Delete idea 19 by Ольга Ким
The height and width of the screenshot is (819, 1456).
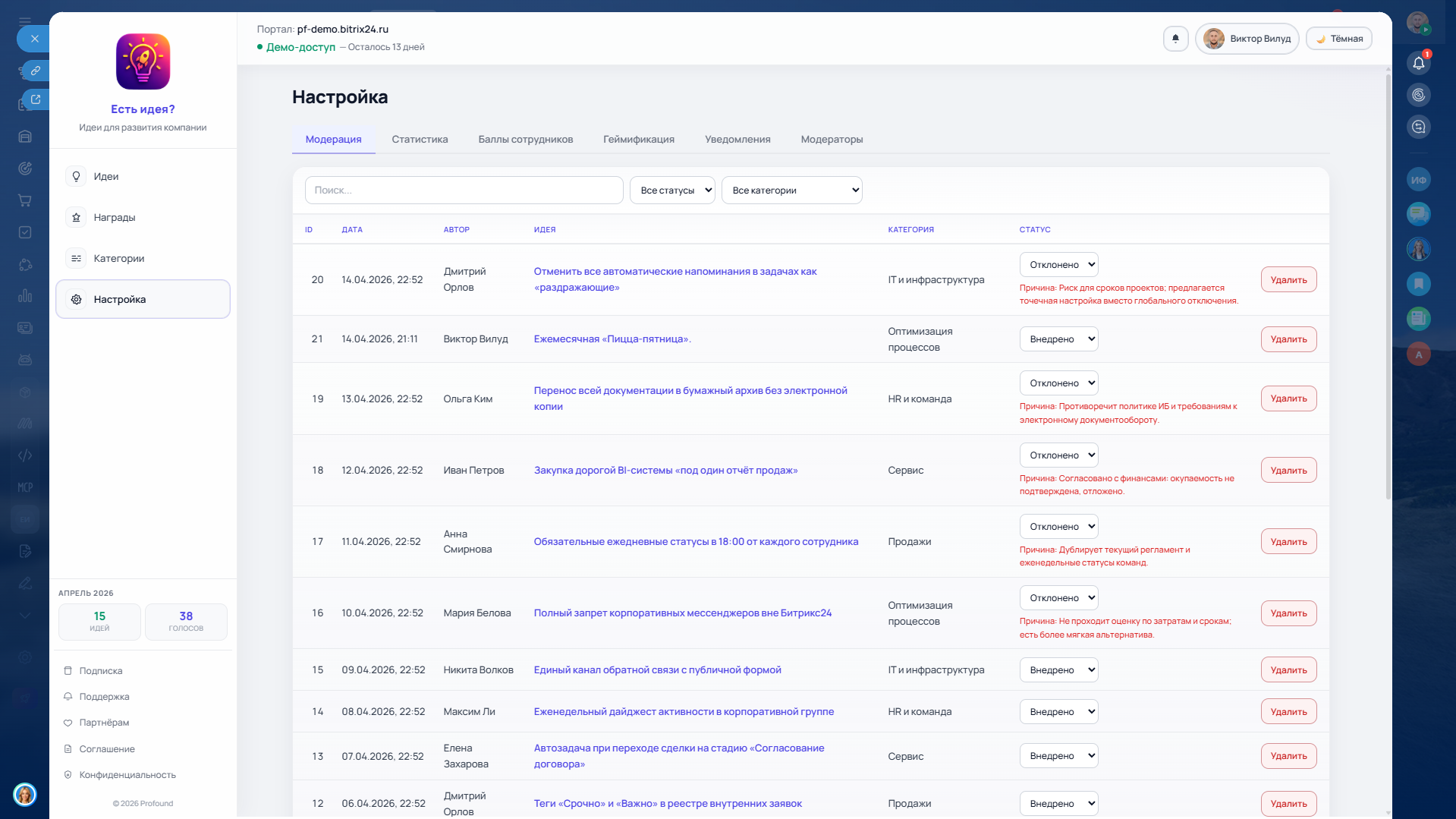[1288, 398]
